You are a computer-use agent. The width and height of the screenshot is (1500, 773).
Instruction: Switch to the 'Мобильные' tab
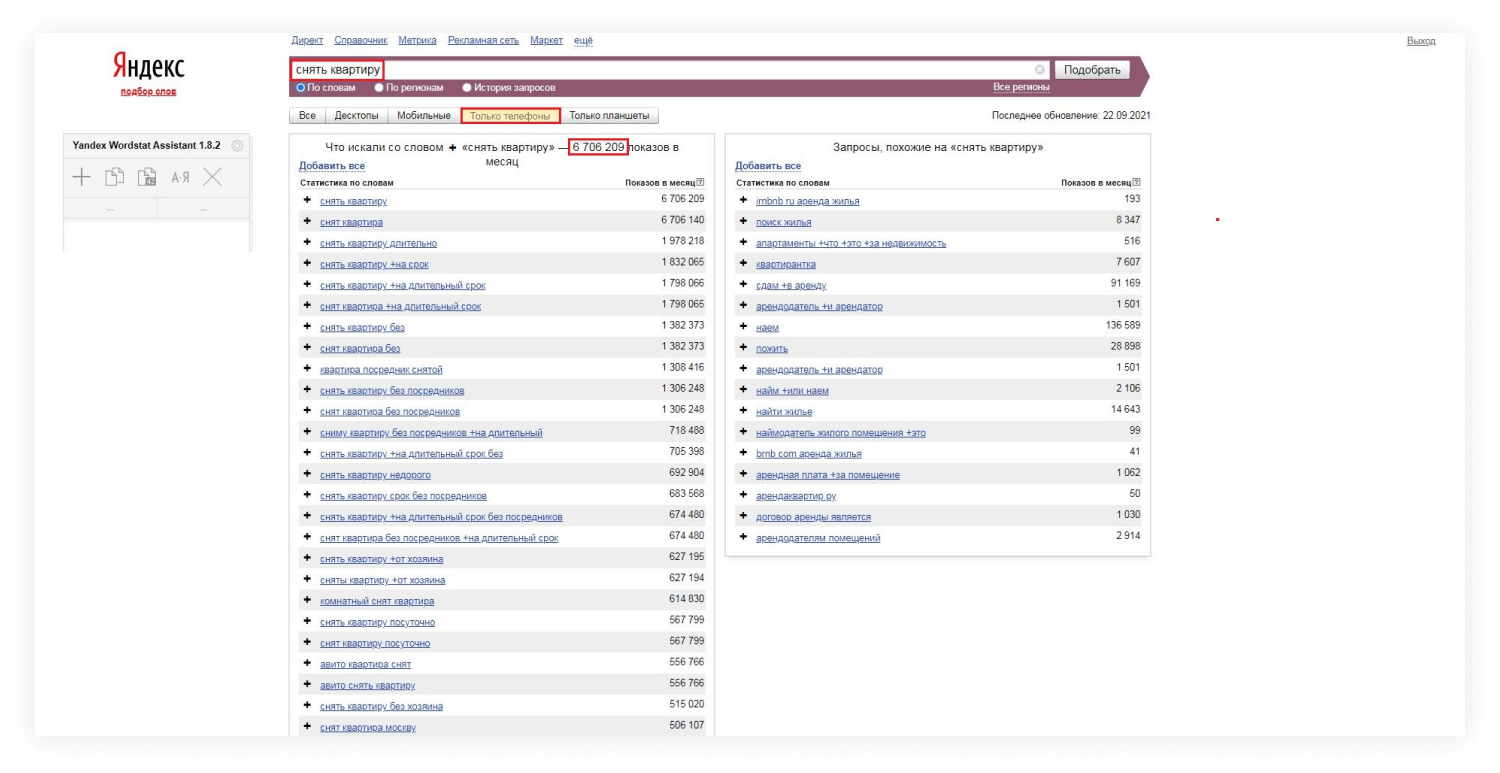(x=424, y=116)
